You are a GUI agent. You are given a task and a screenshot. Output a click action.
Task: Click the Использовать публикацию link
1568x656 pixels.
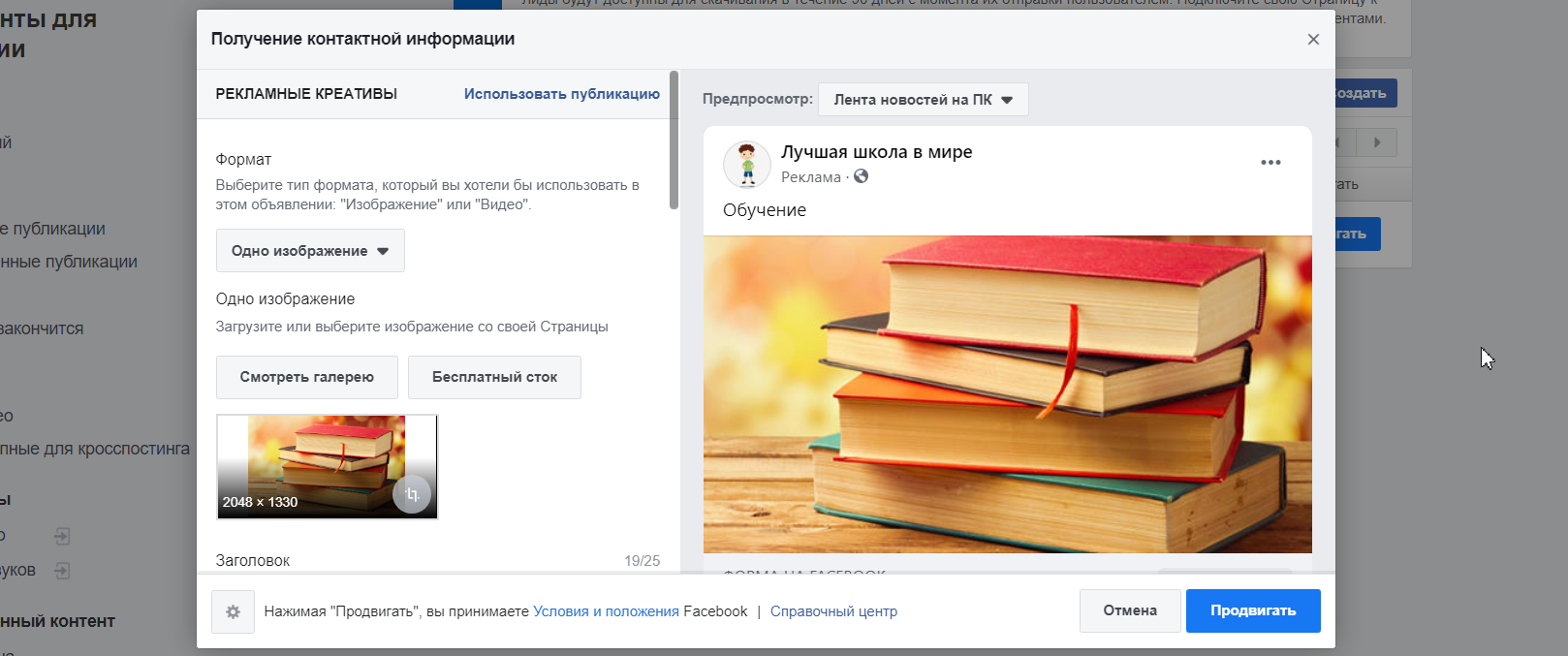click(x=561, y=94)
